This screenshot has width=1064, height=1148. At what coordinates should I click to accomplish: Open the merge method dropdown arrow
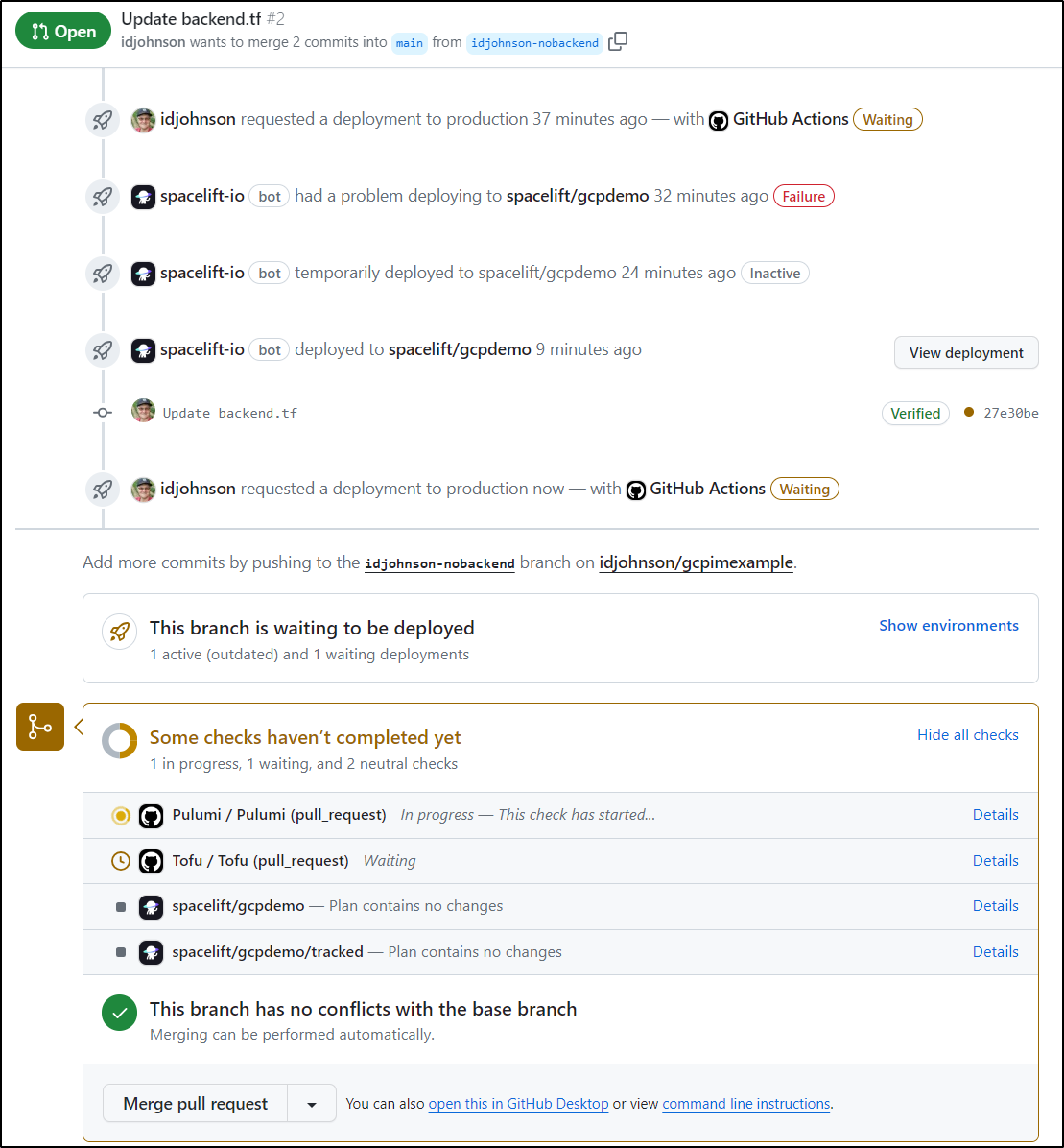tap(312, 1103)
